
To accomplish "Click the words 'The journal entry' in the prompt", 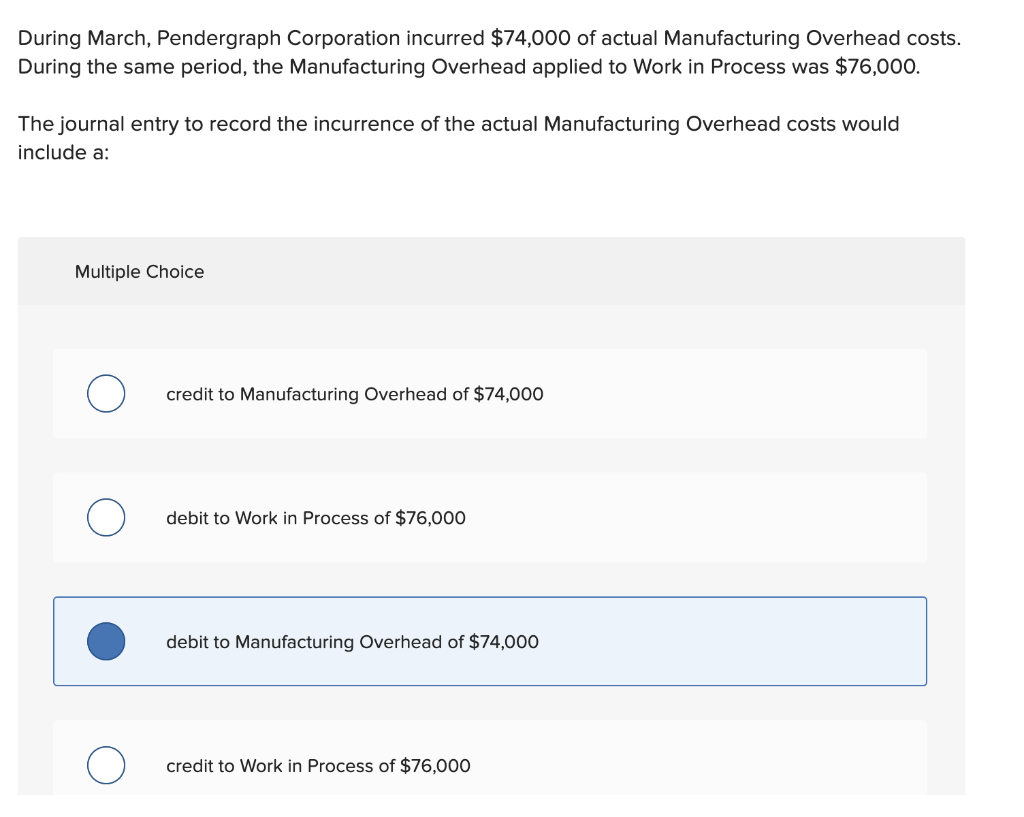I will point(97,124).
